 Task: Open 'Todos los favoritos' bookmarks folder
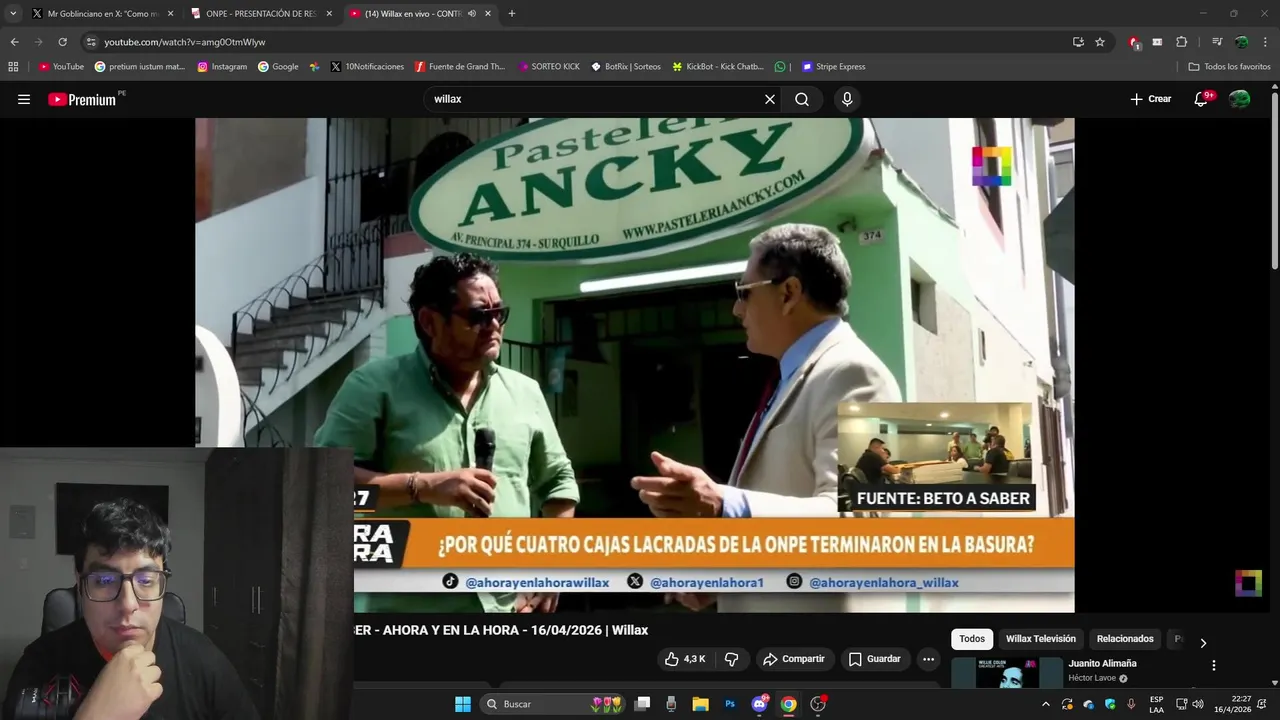pyautogui.click(x=1229, y=67)
